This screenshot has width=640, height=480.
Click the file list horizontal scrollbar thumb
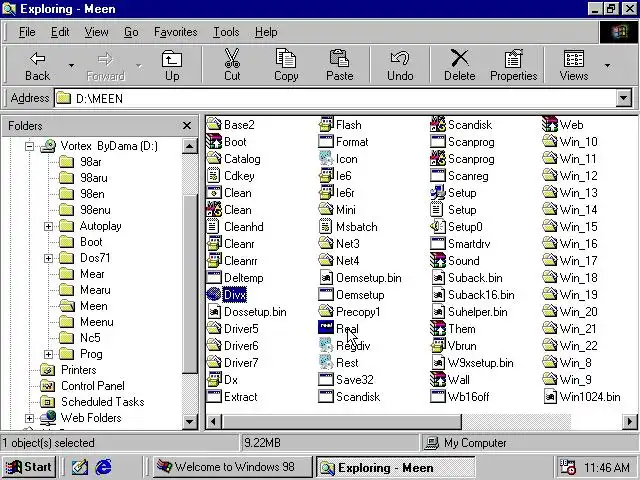341,421
